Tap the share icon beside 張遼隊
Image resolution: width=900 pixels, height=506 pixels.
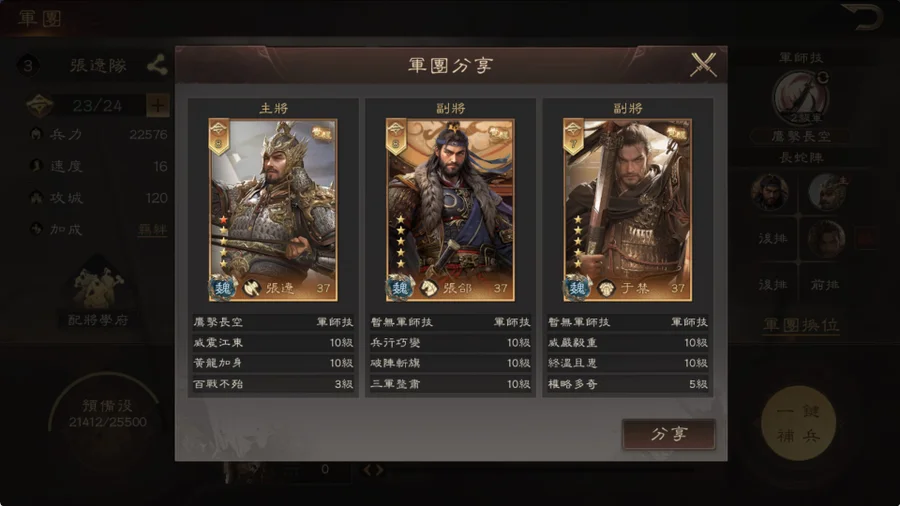point(157,65)
